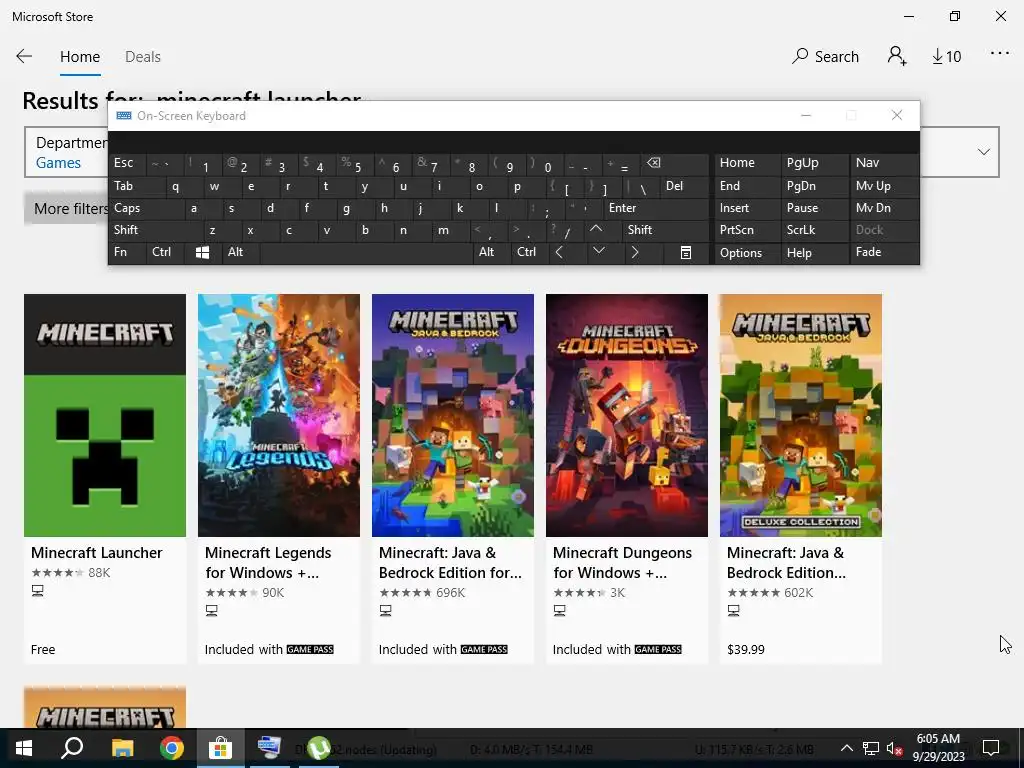Tap the Help key on On-Screen Keyboard
The height and width of the screenshot is (768, 1024).
pos(814,252)
